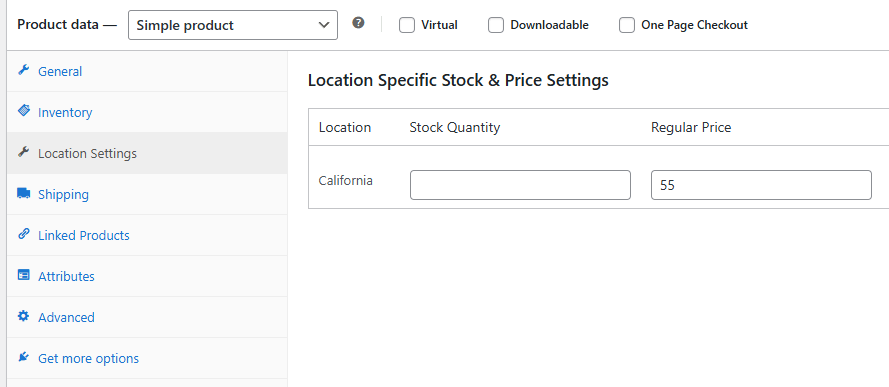Click the Location Settings wrench icon
This screenshot has width=889, height=387.
23,152
